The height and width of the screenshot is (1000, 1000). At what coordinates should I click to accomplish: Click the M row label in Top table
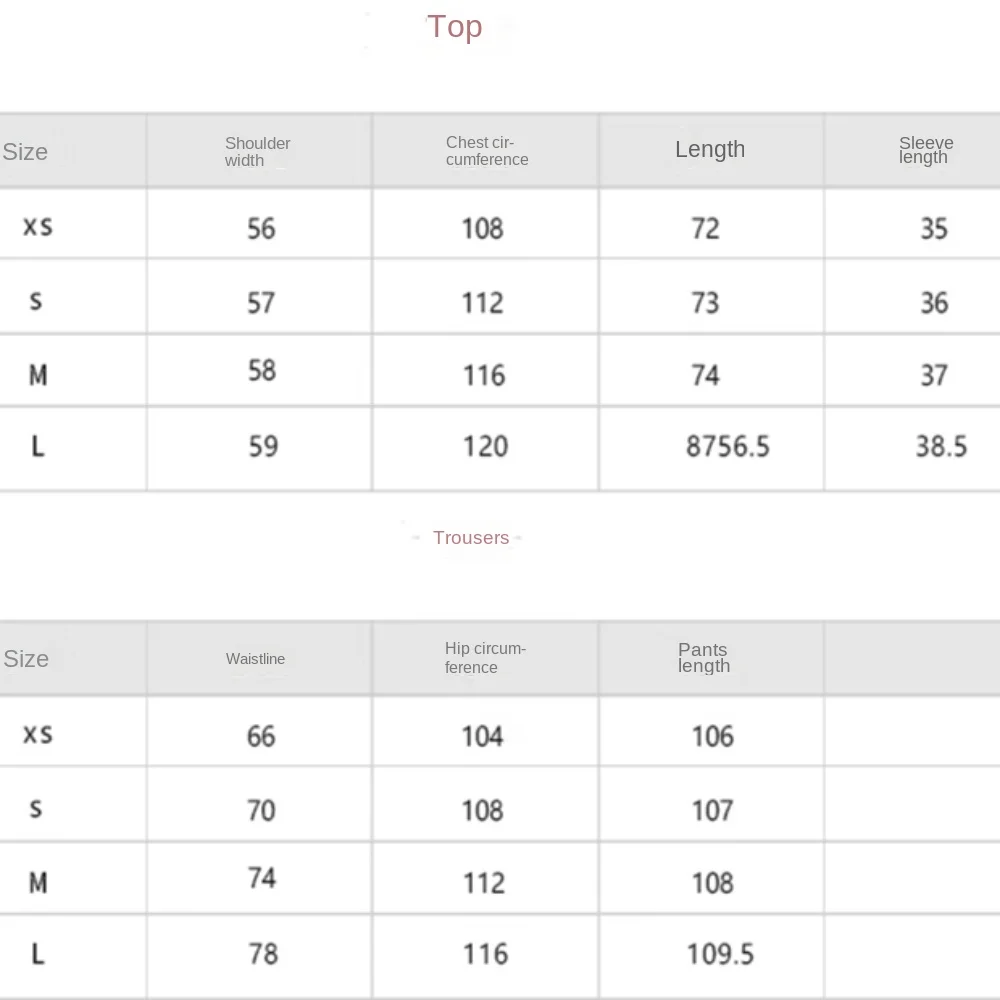point(38,375)
